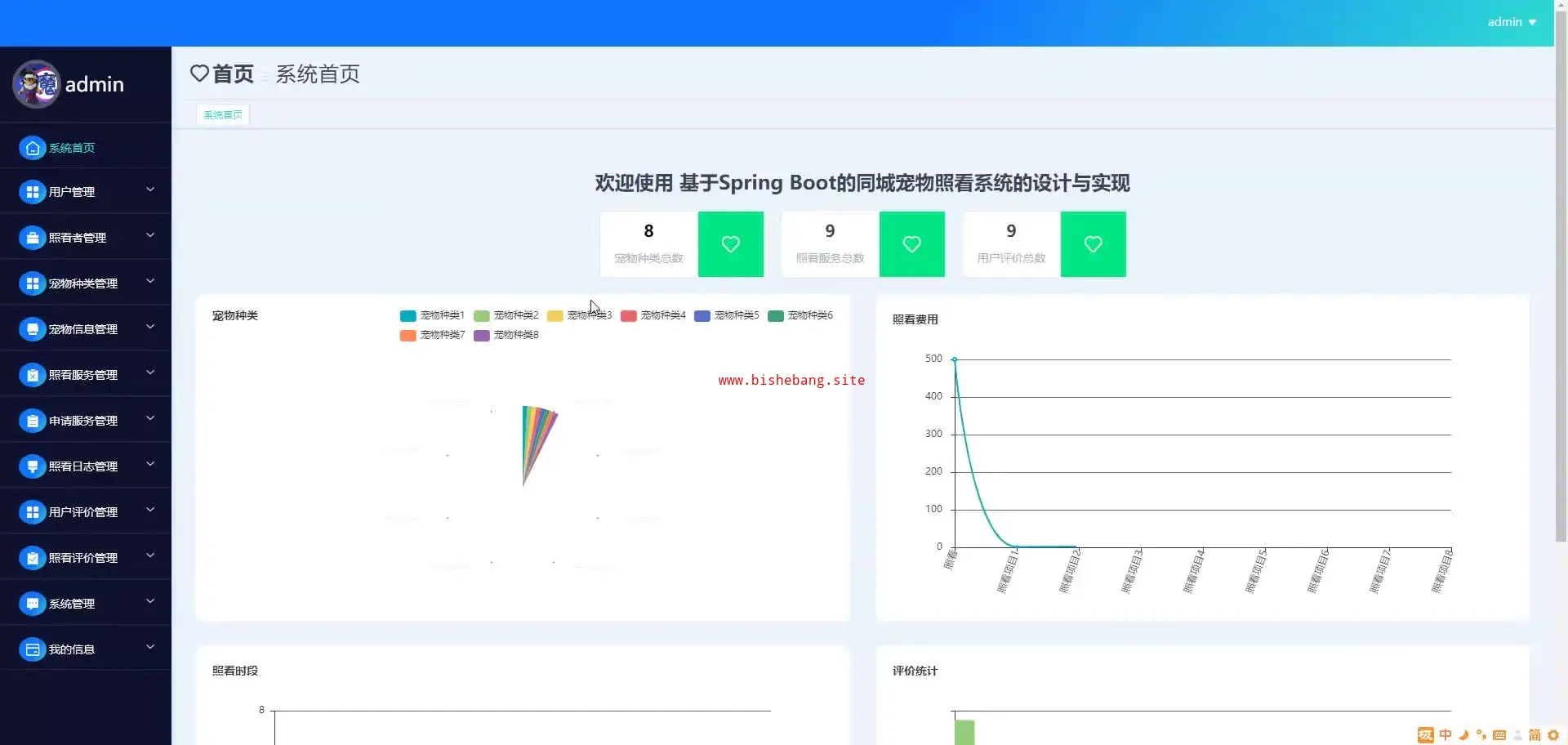Click the heart icon on 照看服务总数 card
This screenshot has width=1568, height=745.
click(912, 244)
